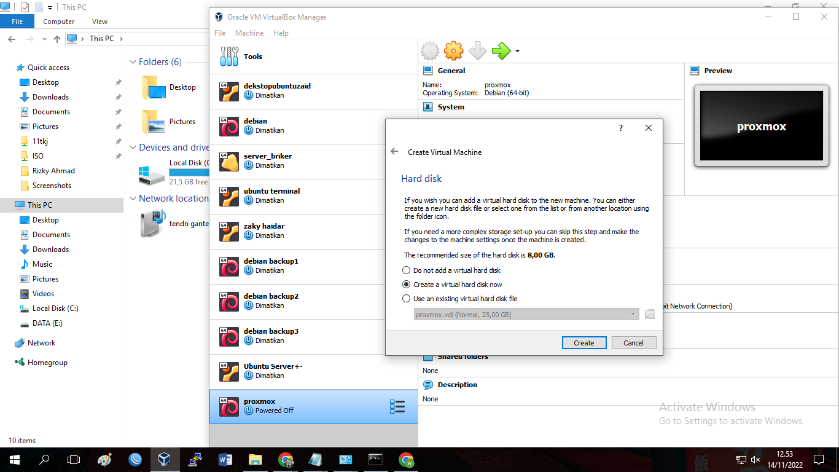Open the proxmox.vdi disk dropdown
The image size is (839, 472).
pyautogui.click(x=526, y=314)
